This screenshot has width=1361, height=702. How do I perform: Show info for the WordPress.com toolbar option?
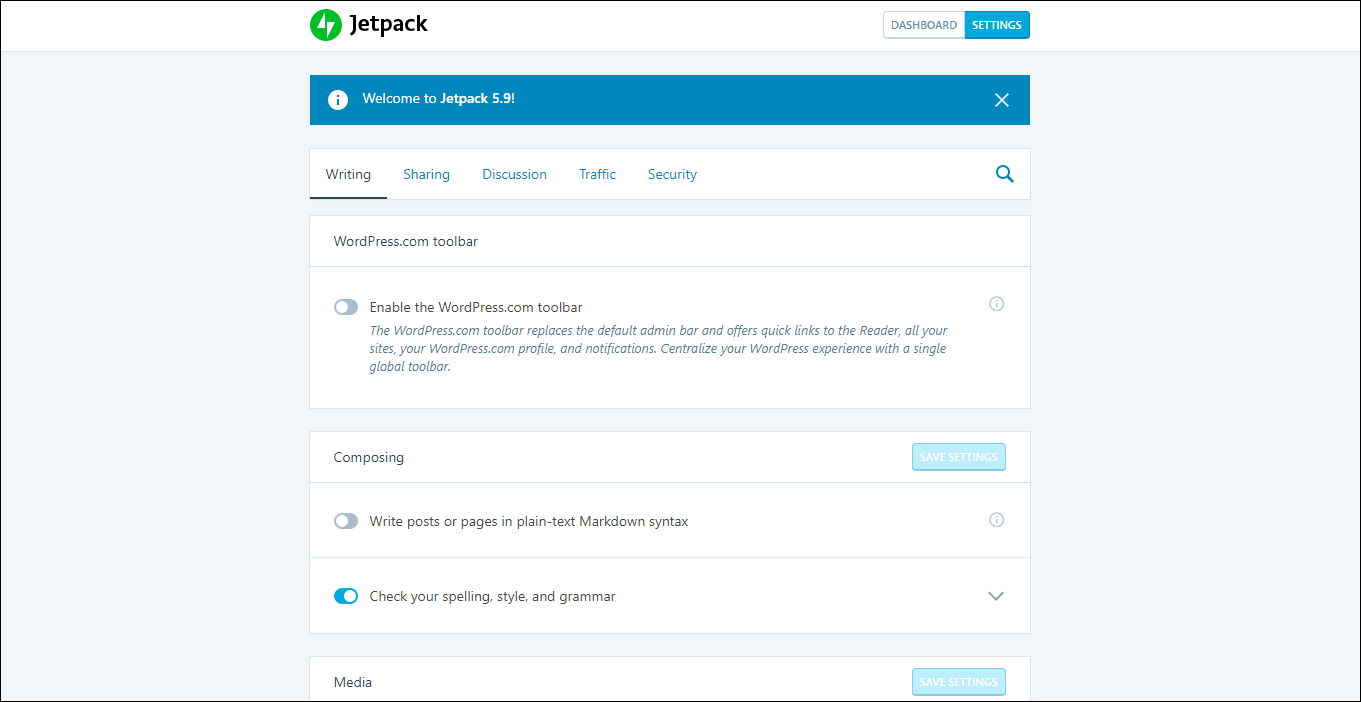click(996, 304)
